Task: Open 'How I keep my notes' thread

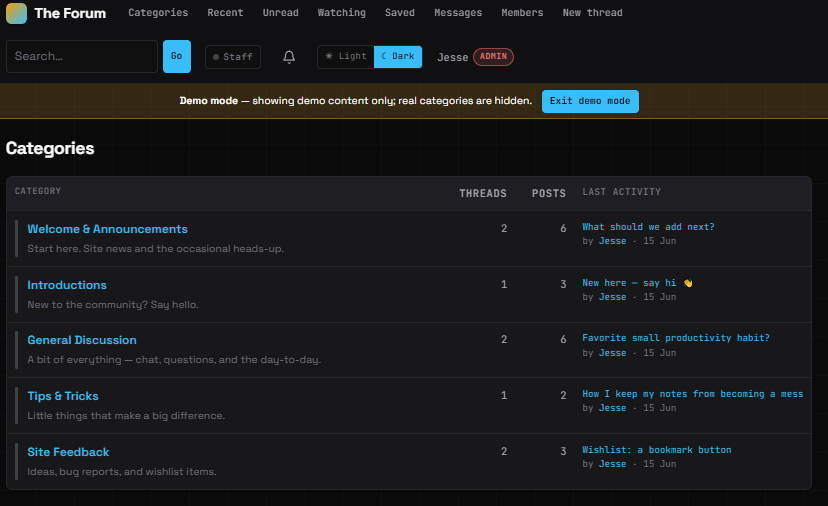Action: click(x=692, y=394)
